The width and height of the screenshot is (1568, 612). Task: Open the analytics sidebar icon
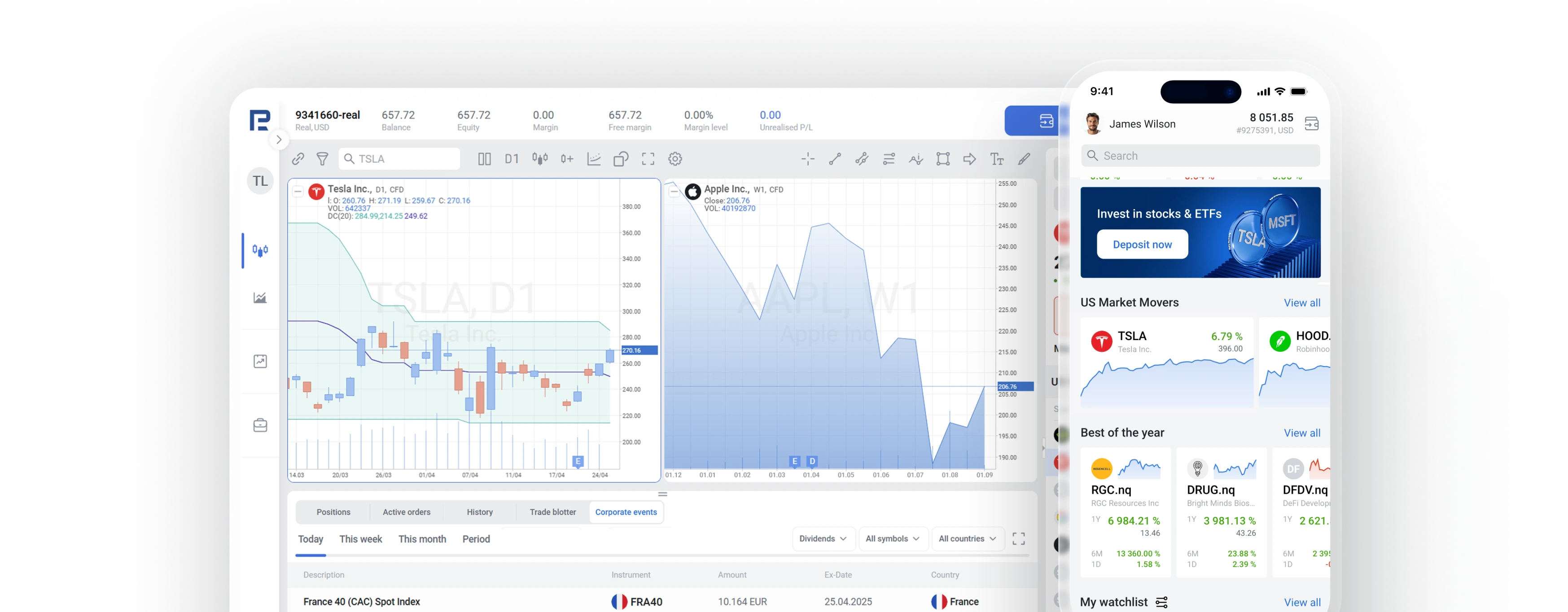(260, 361)
